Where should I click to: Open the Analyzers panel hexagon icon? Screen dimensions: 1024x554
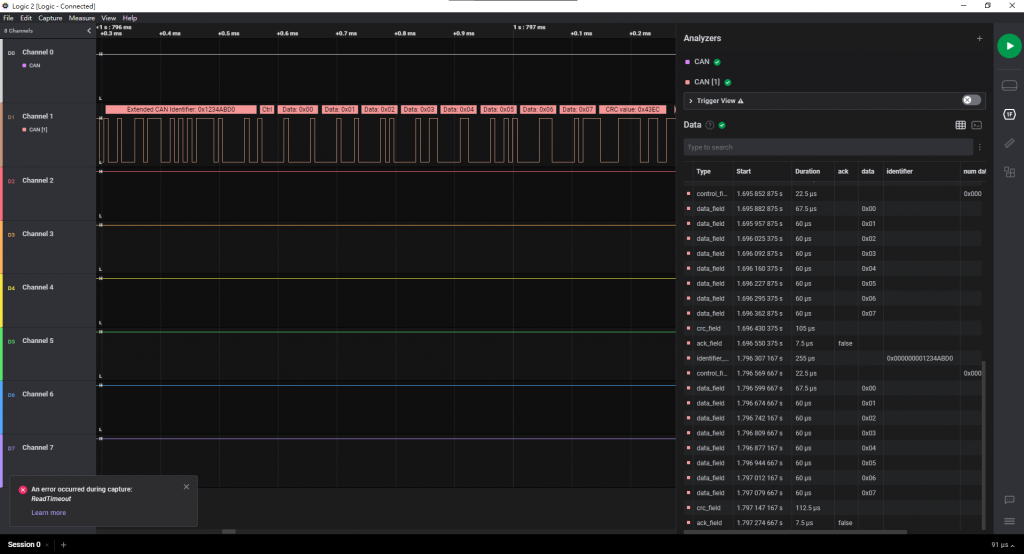[1009, 114]
